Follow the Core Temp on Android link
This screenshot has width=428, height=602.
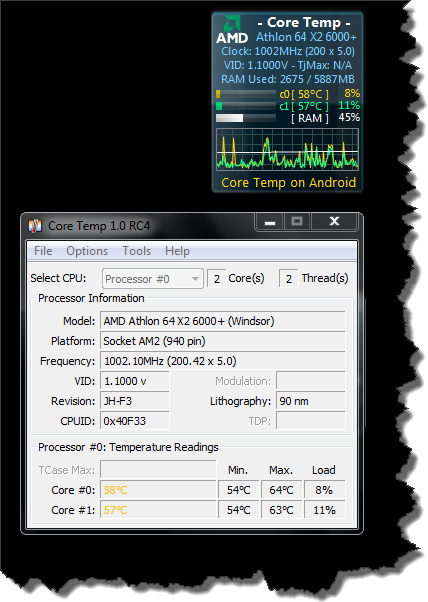pos(289,183)
